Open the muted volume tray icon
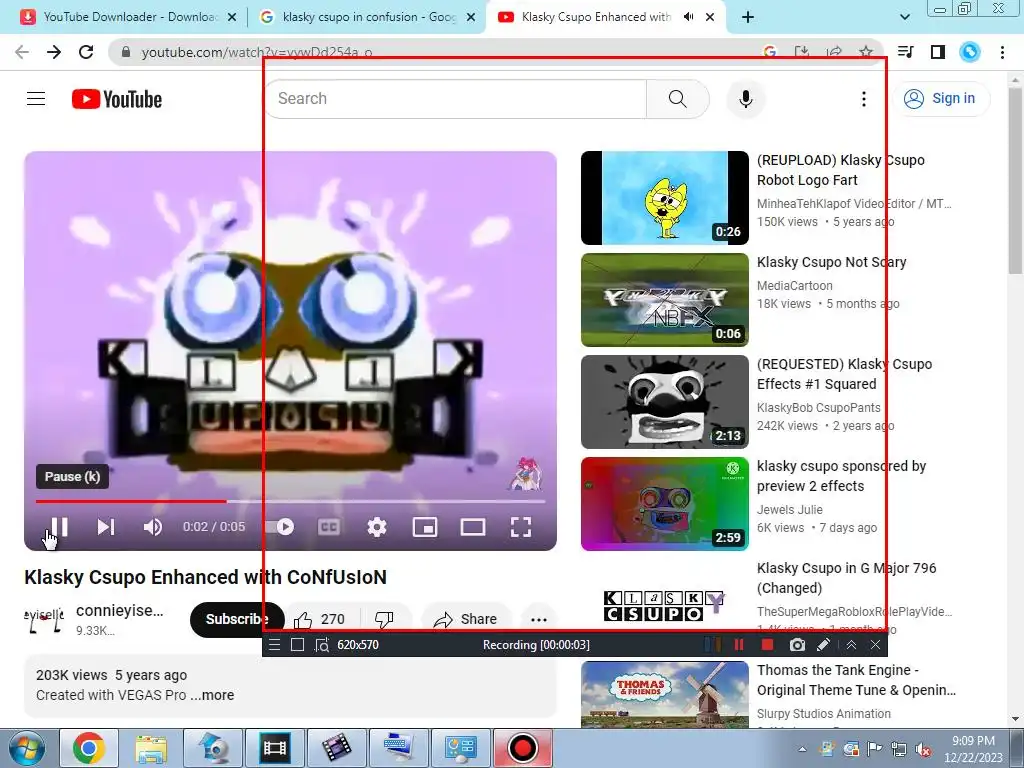Image resolution: width=1024 pixels, height=768 pixels. tap(923, 749)
